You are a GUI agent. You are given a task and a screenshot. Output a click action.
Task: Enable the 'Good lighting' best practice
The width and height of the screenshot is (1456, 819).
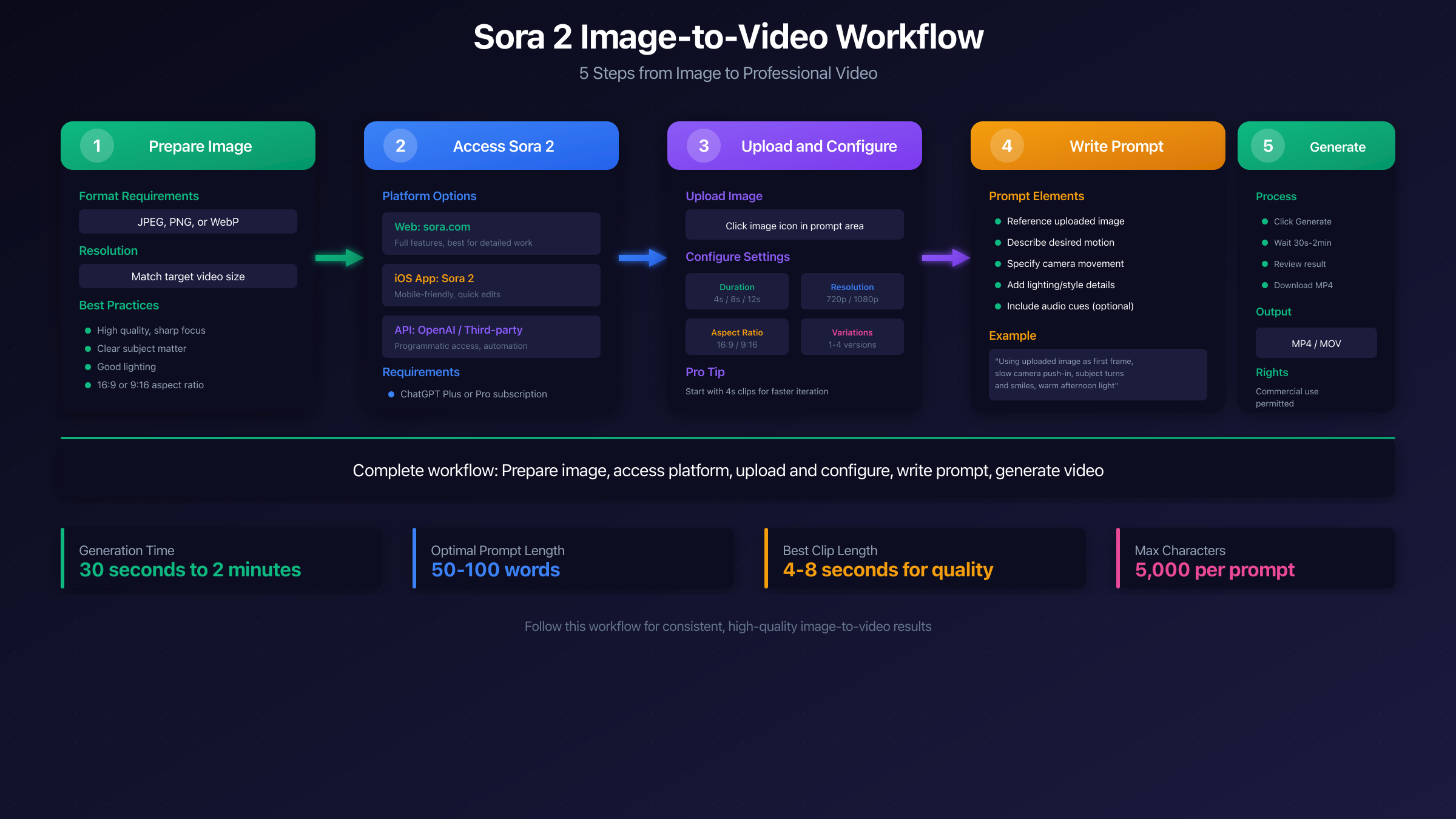126,366
